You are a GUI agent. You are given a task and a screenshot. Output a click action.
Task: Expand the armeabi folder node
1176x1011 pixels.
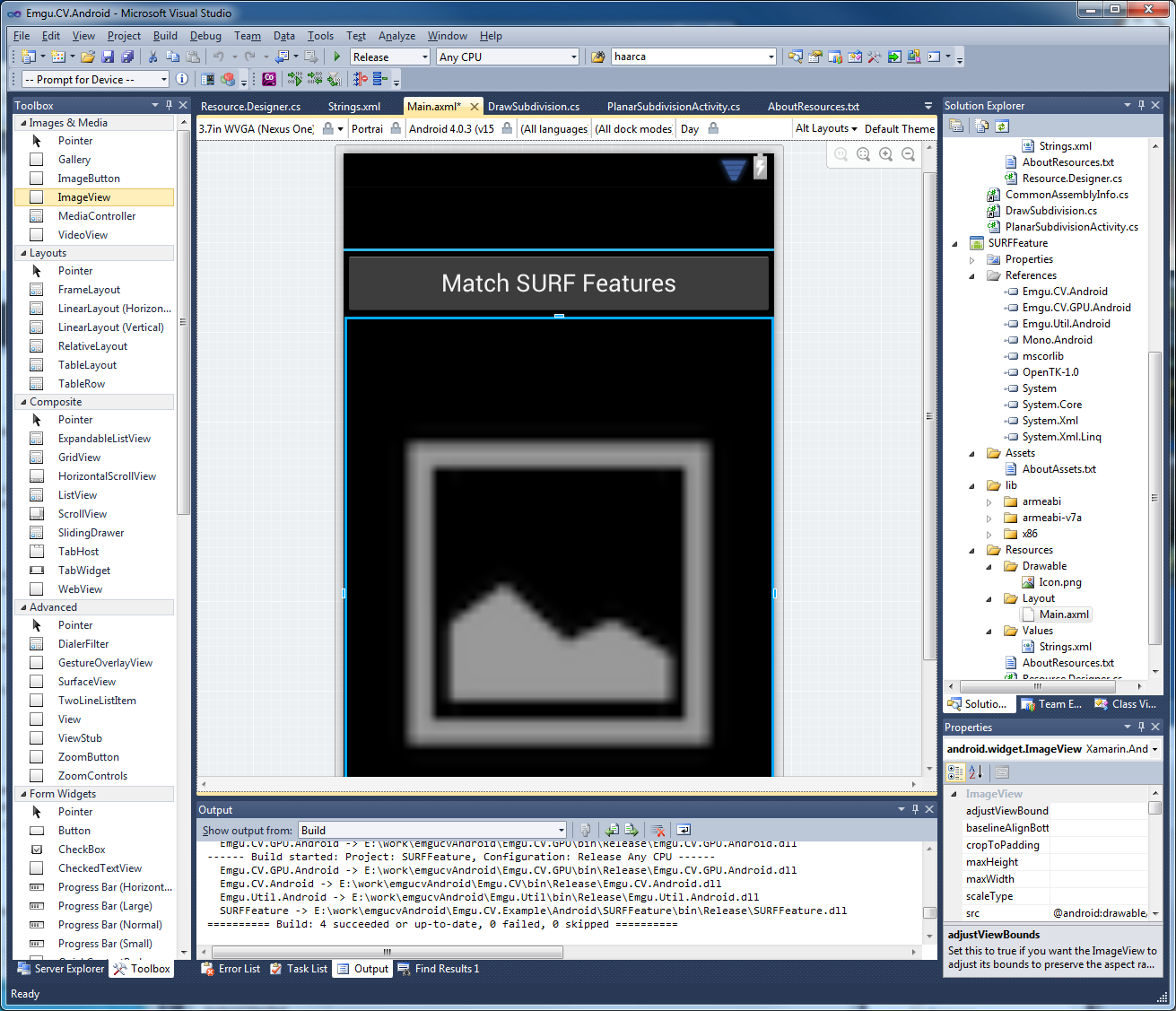click(989, 502)
